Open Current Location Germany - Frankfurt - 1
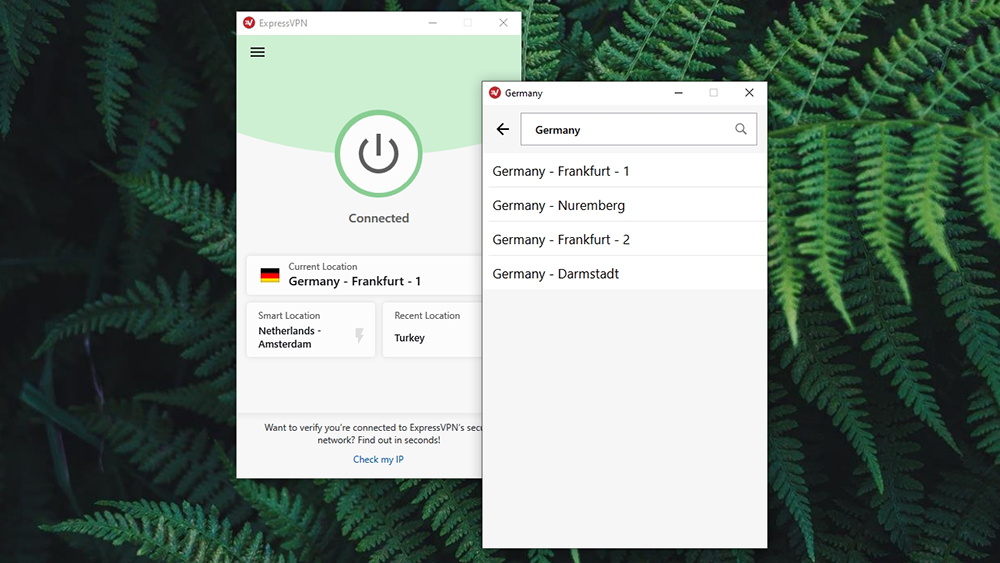Viewport: 1000px width, 563px height. (x=364, y=275)
